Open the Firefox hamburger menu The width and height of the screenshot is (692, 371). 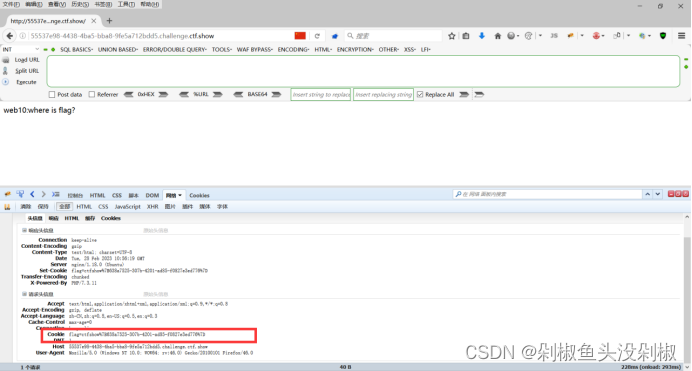681,36
